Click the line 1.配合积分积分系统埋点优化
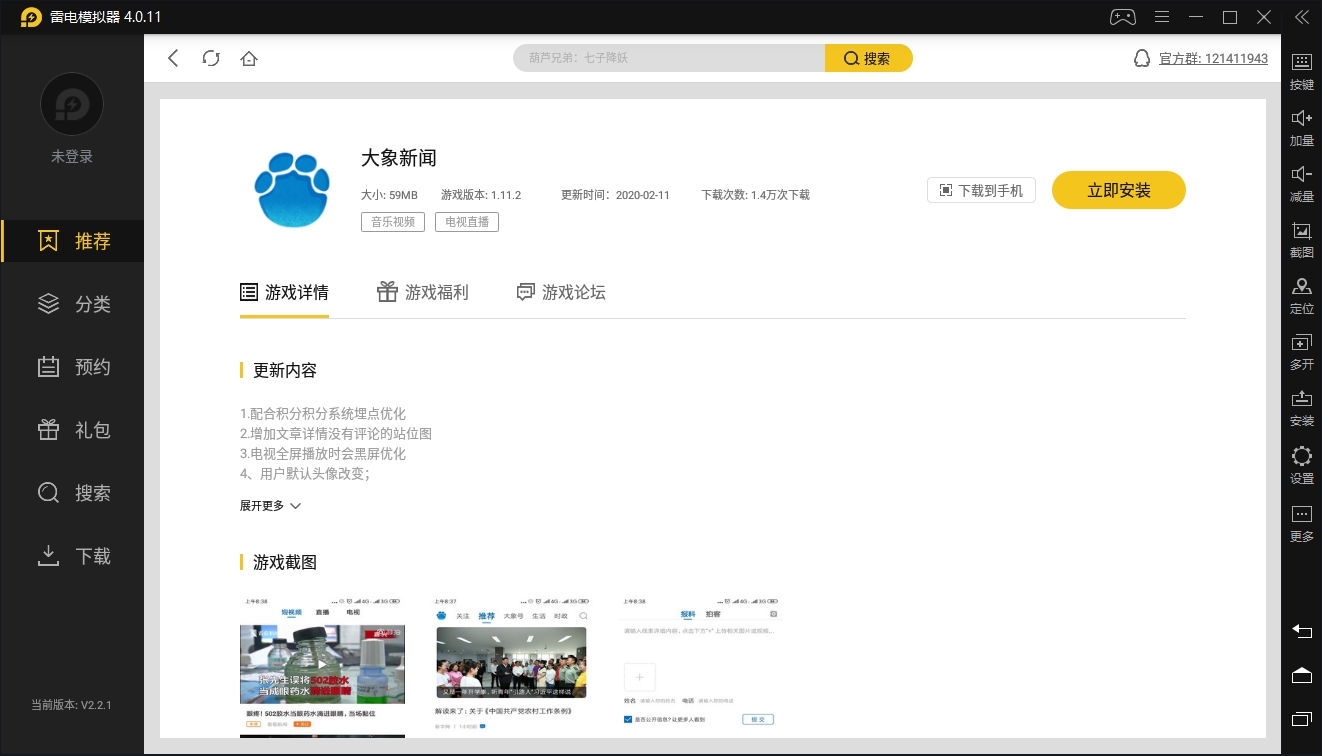Screen dimensions: 1322x756 pos(323,413)
